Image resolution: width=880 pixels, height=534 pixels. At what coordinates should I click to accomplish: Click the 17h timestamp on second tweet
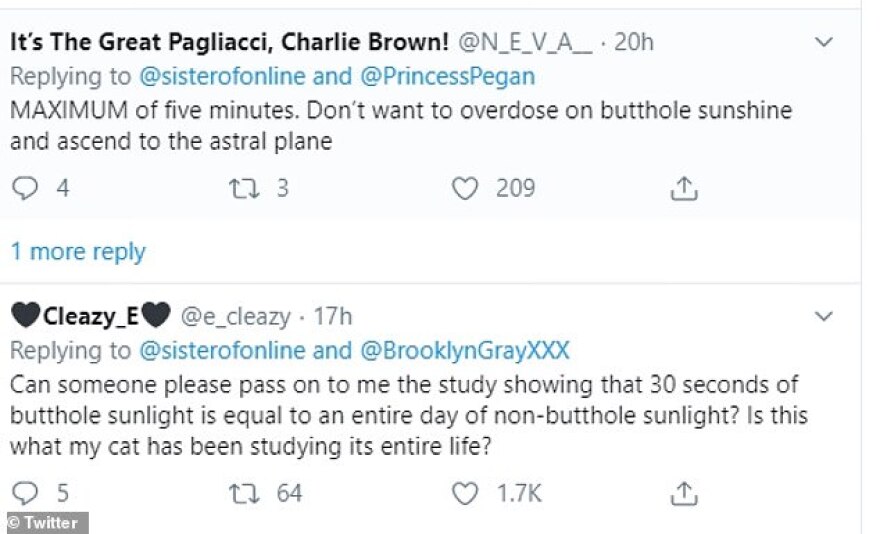[334, 318]
